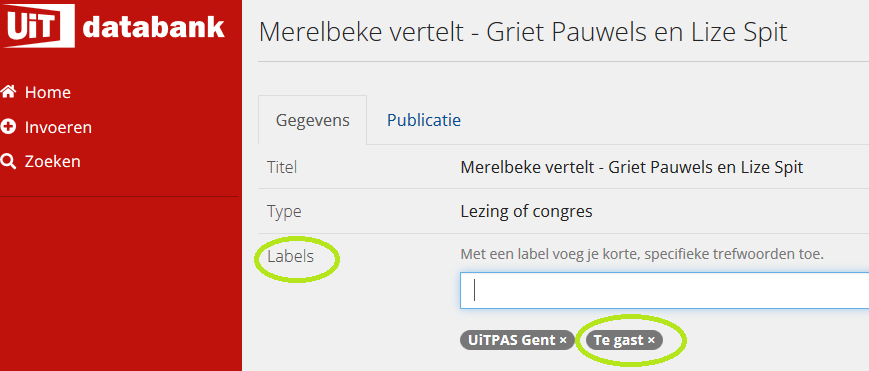Click the Zoeken magnifier icon
Viewport: 869px width, 371px height.
pyautogui.click(x=8, y=161)
